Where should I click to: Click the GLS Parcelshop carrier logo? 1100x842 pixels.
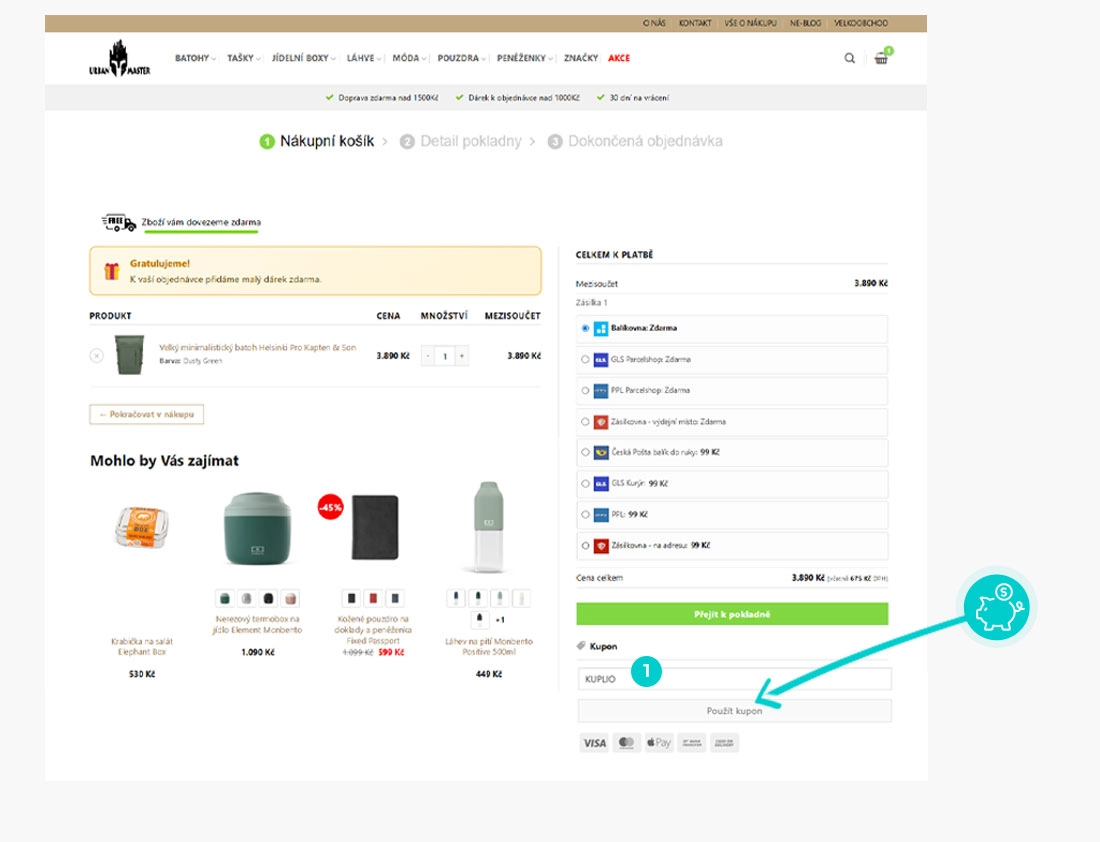[x=601, y=359]
